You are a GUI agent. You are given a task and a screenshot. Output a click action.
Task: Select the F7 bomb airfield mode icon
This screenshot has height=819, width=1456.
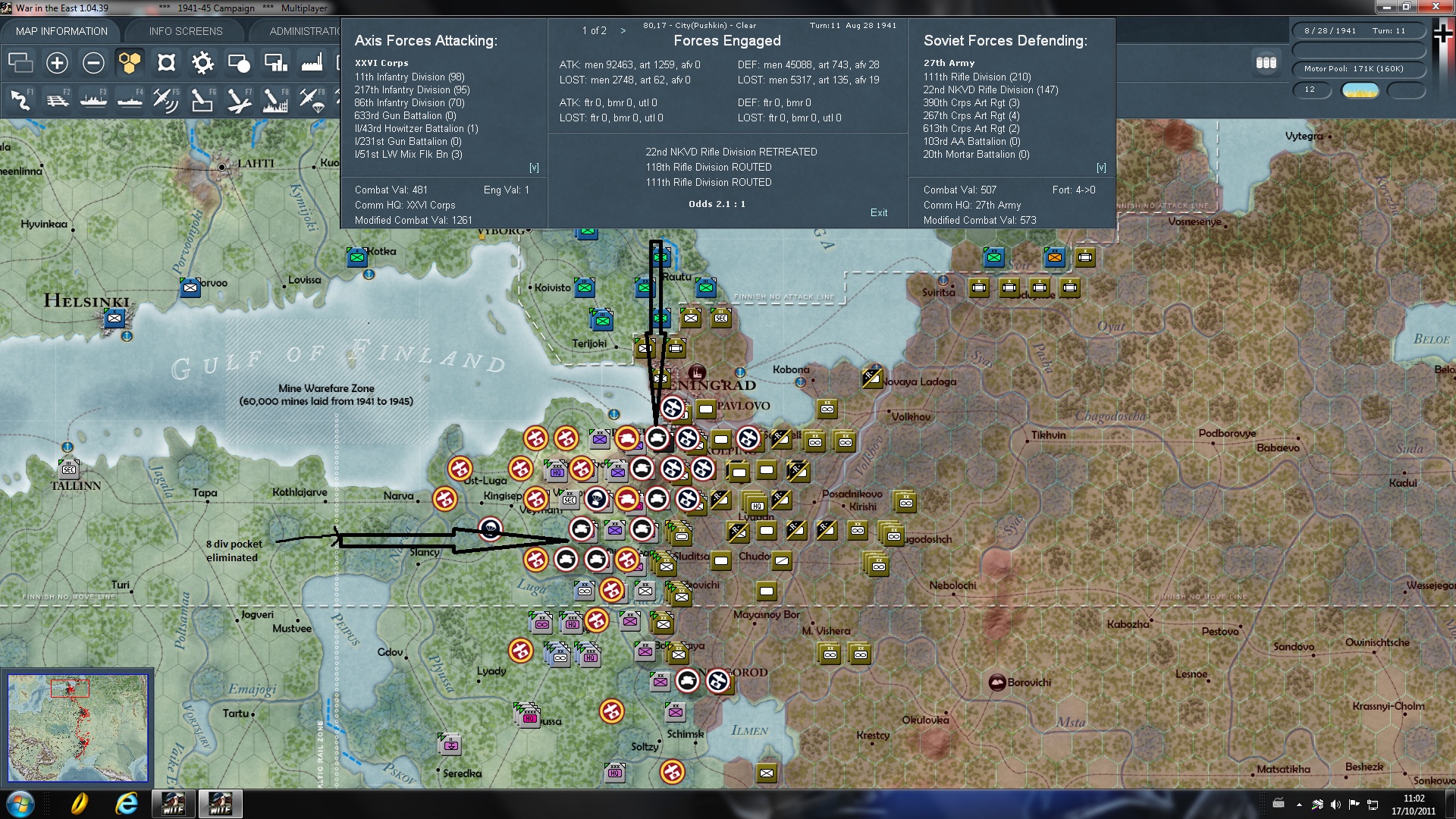239,99
